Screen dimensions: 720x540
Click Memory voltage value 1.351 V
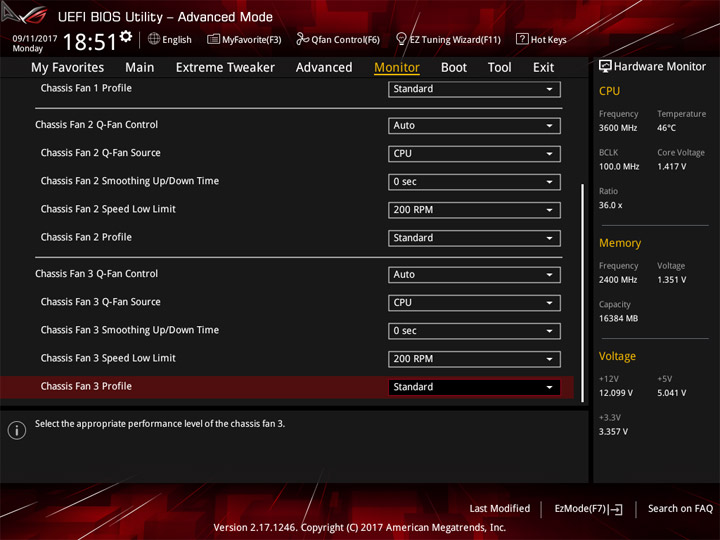click(671, 280)
